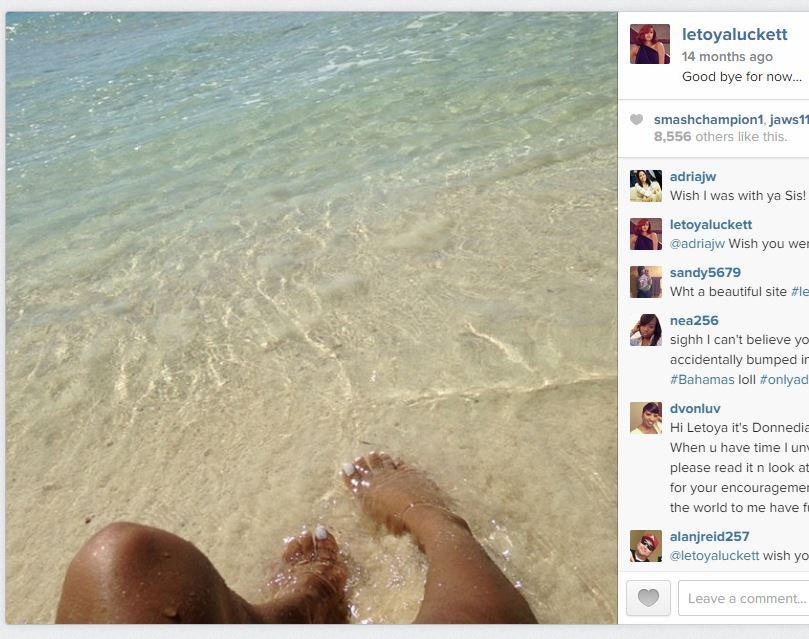809x639 pixels.
Task: Click the heart like button beside comment box
Action: (x=648, y=598)
